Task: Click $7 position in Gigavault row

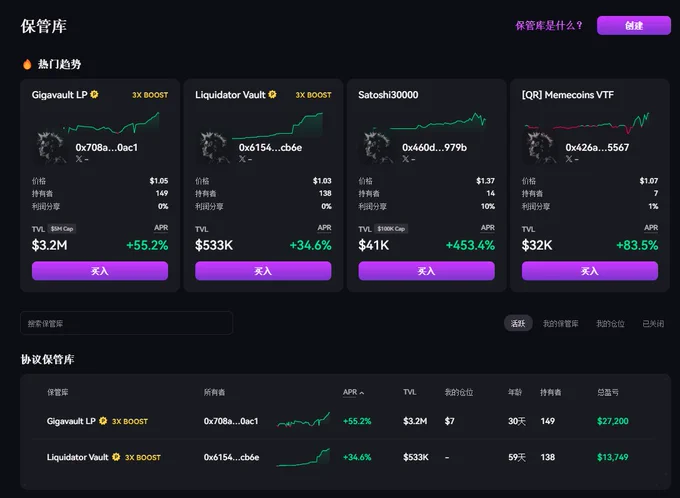Action: coord(450,421)
